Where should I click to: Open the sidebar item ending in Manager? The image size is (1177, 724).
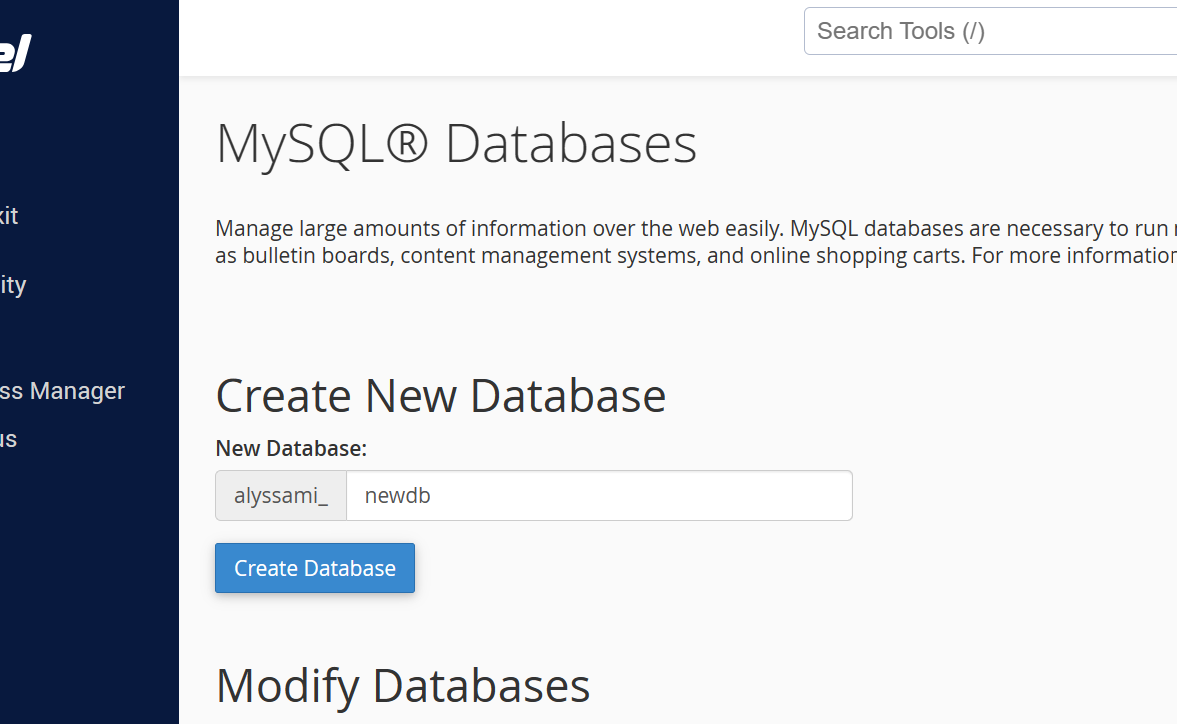[62, 391]
